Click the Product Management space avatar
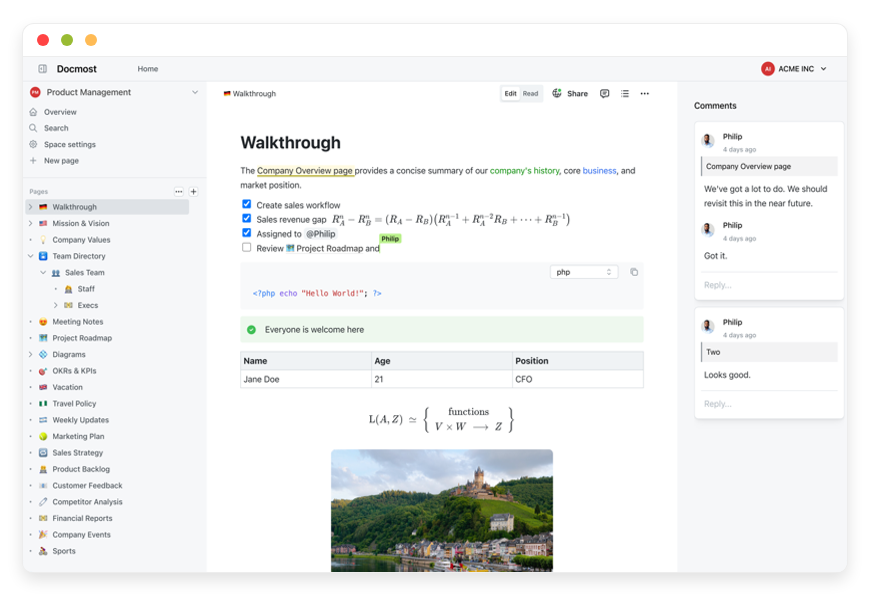 [x=35, y=92]
